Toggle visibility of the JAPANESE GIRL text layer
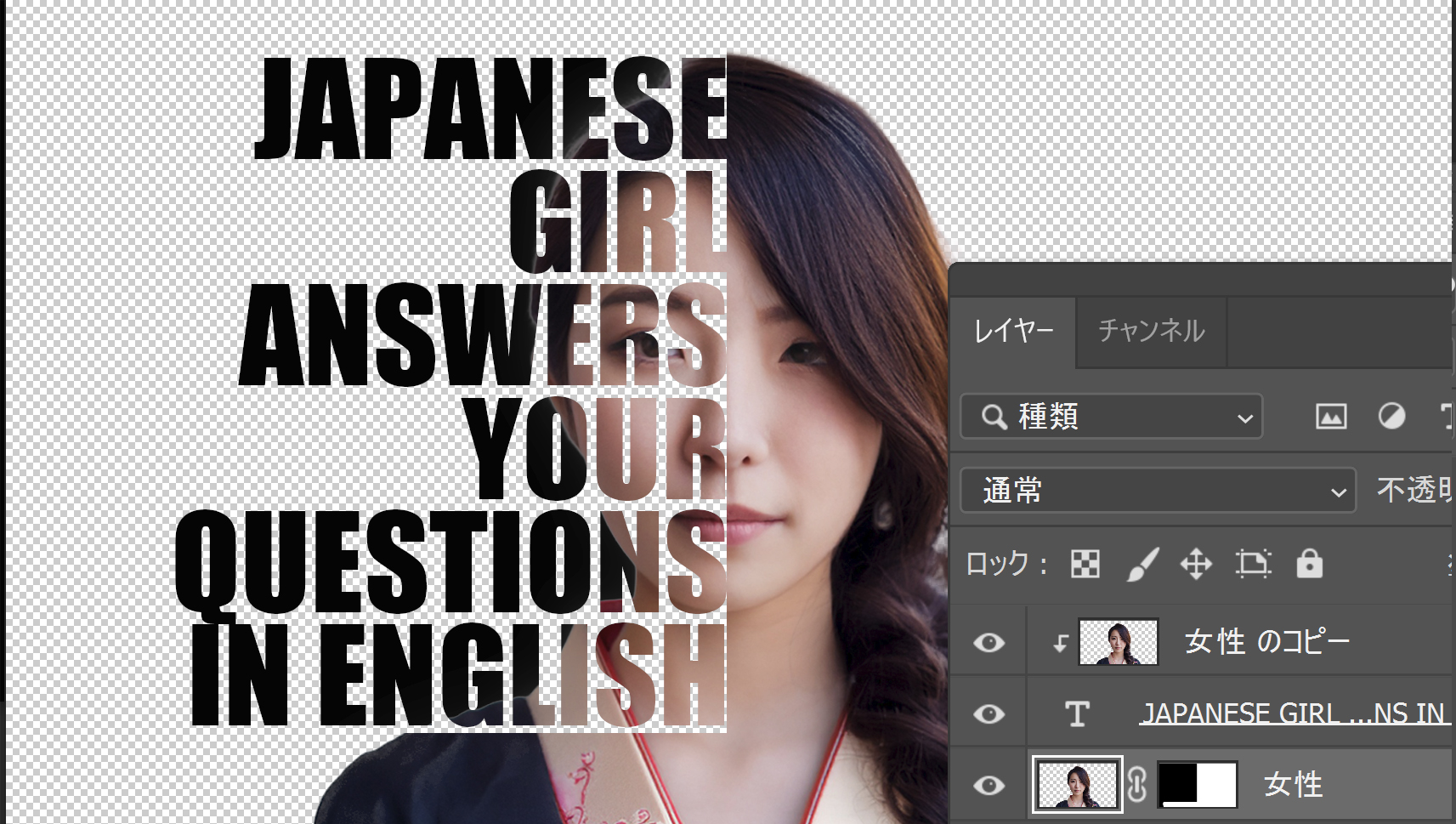1456x824 pixels. click(989, 714)
